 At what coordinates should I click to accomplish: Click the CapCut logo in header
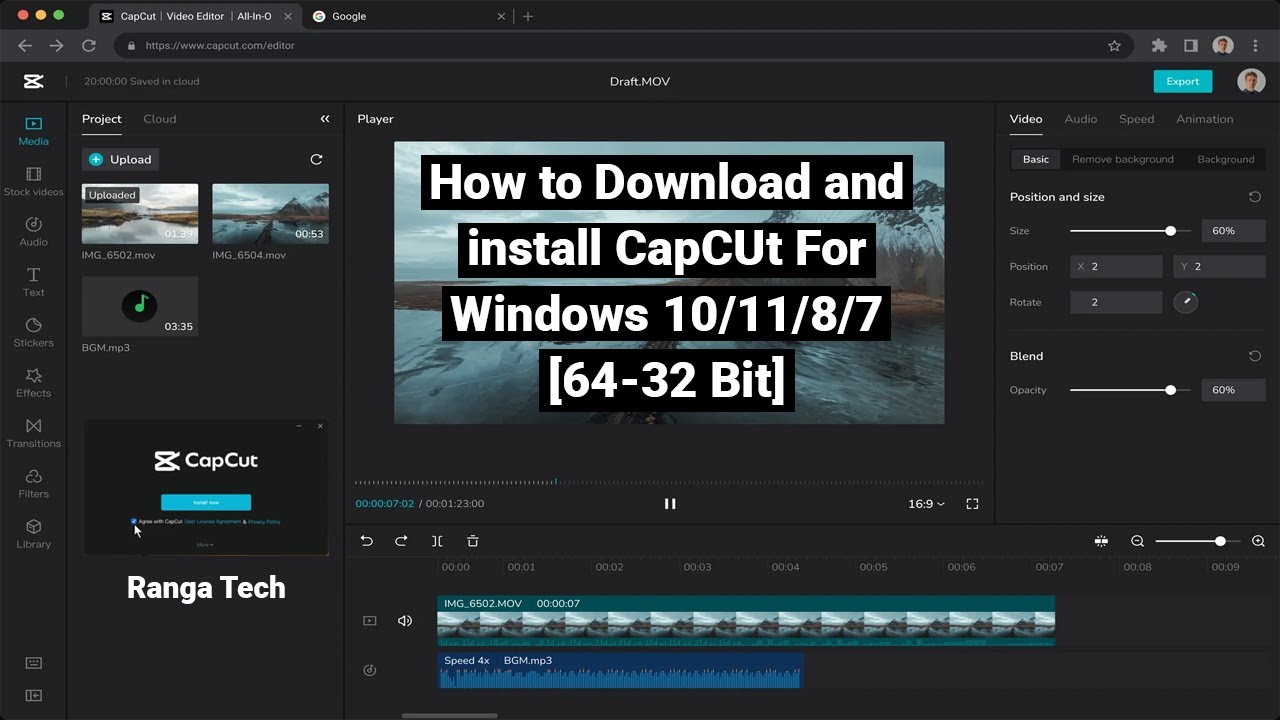tap(33, 81)
